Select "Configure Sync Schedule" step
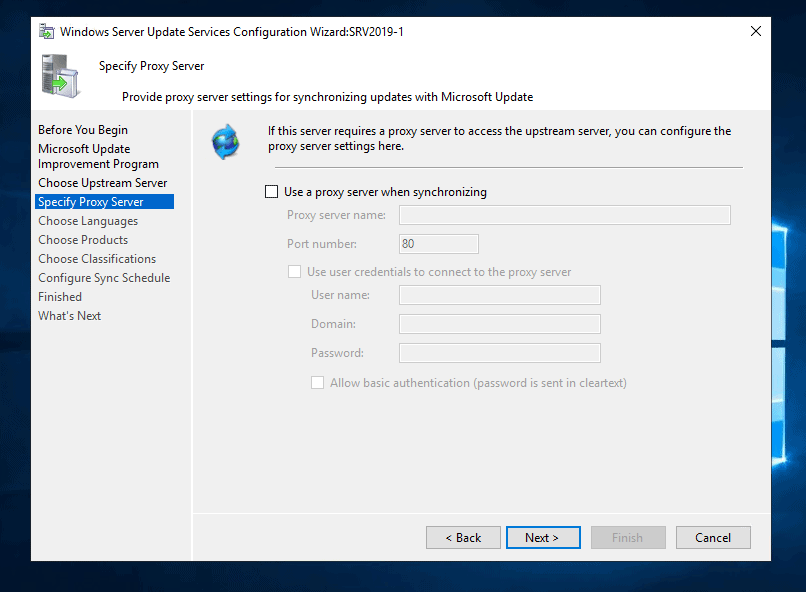This screenshot has height=592, width=806. (103, 277)
